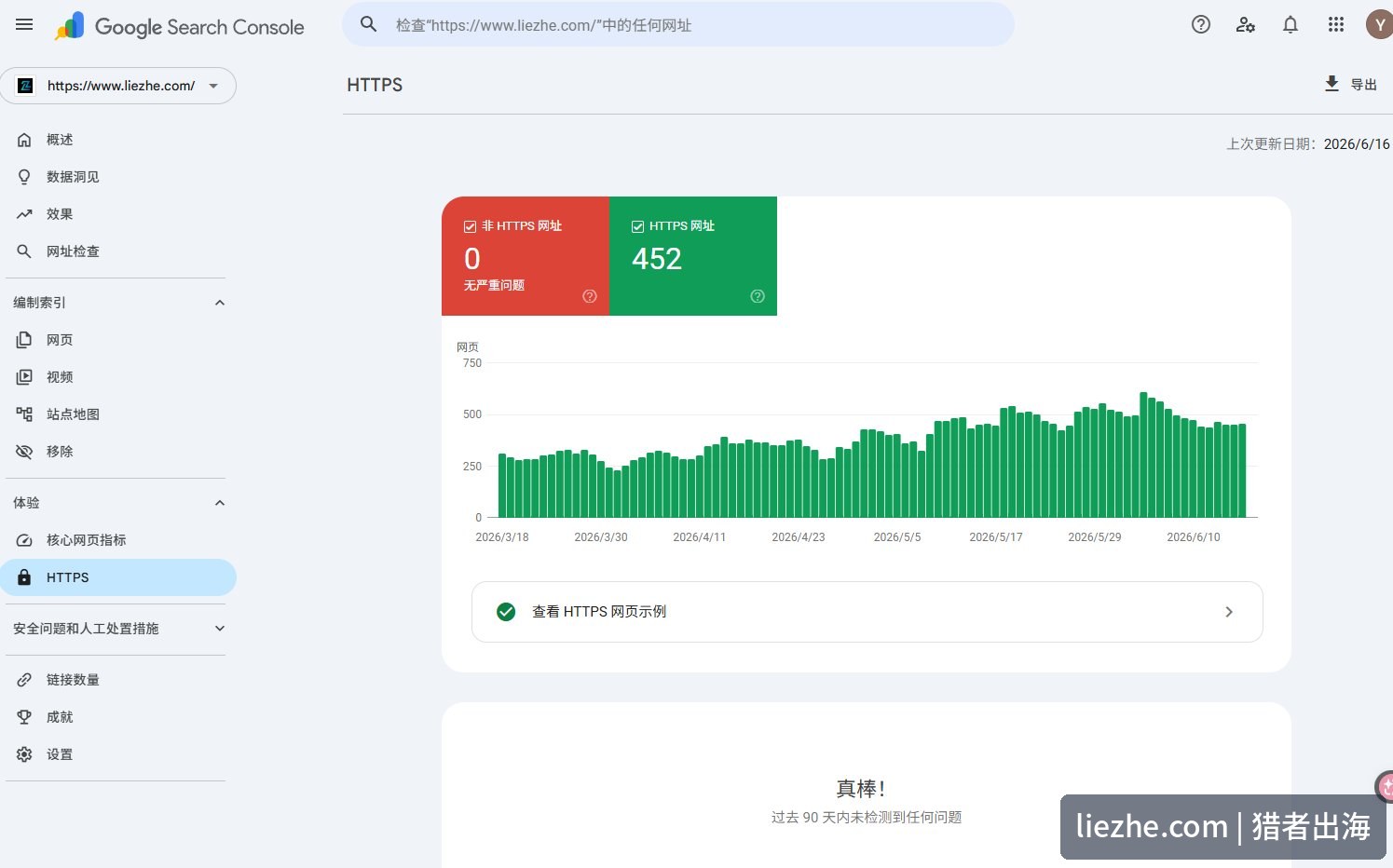This screenshot has width=1393, height=868.
Task: Click the 上次更新日期 2026/6/16 text
Action: point(1308,144)
